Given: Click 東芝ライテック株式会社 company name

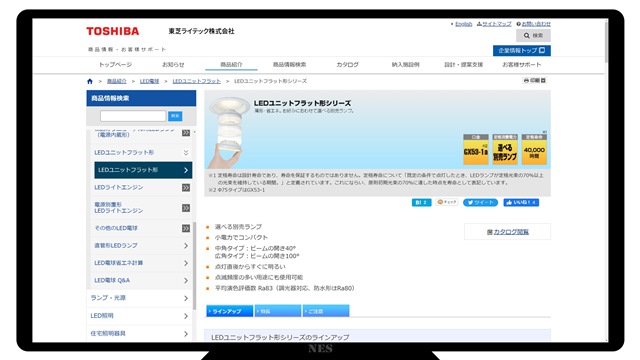Looking at the screenshot, I should [x=202, y=31].
